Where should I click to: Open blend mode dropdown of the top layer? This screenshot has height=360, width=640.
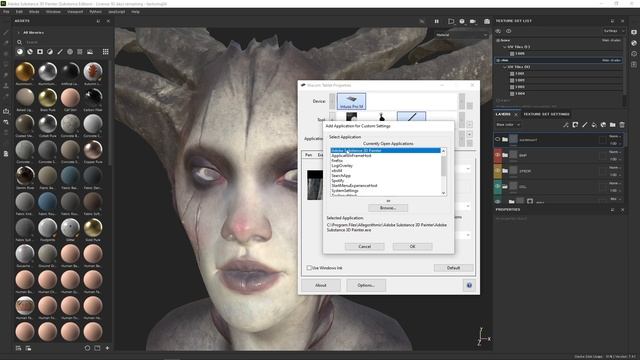click(615, 136)
